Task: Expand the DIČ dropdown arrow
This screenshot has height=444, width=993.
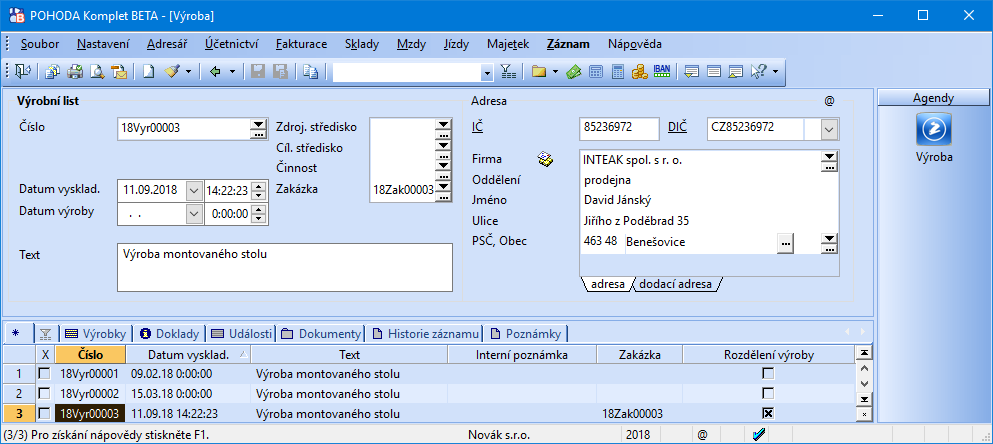Action: click(830, 129)
